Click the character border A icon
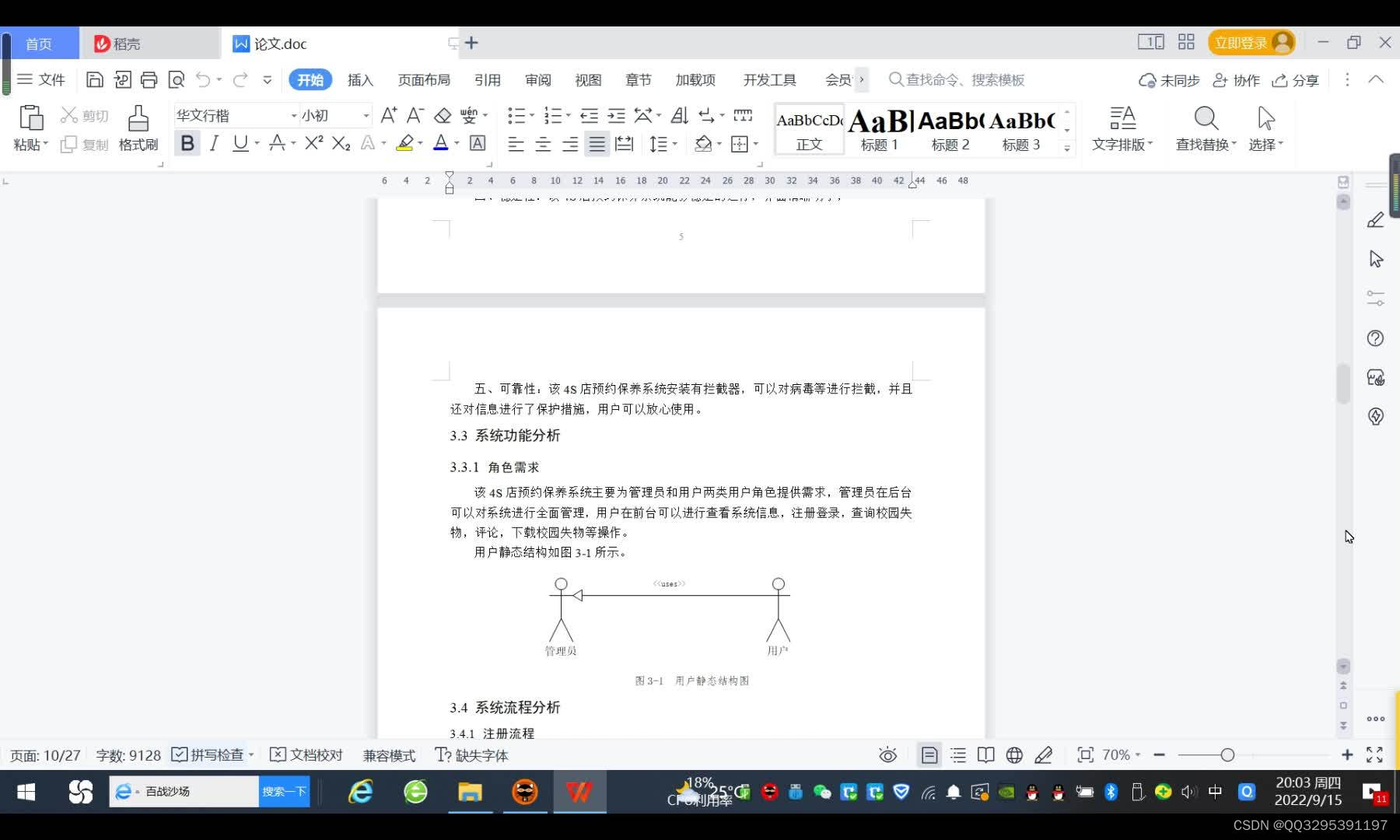 coord(478,143)
